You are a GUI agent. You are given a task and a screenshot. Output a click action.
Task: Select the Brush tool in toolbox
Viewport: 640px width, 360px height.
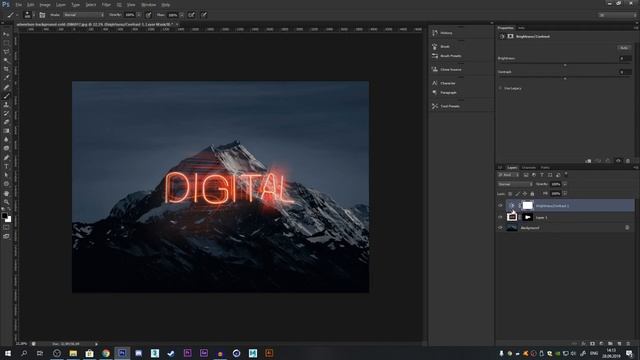click(6, 96)
